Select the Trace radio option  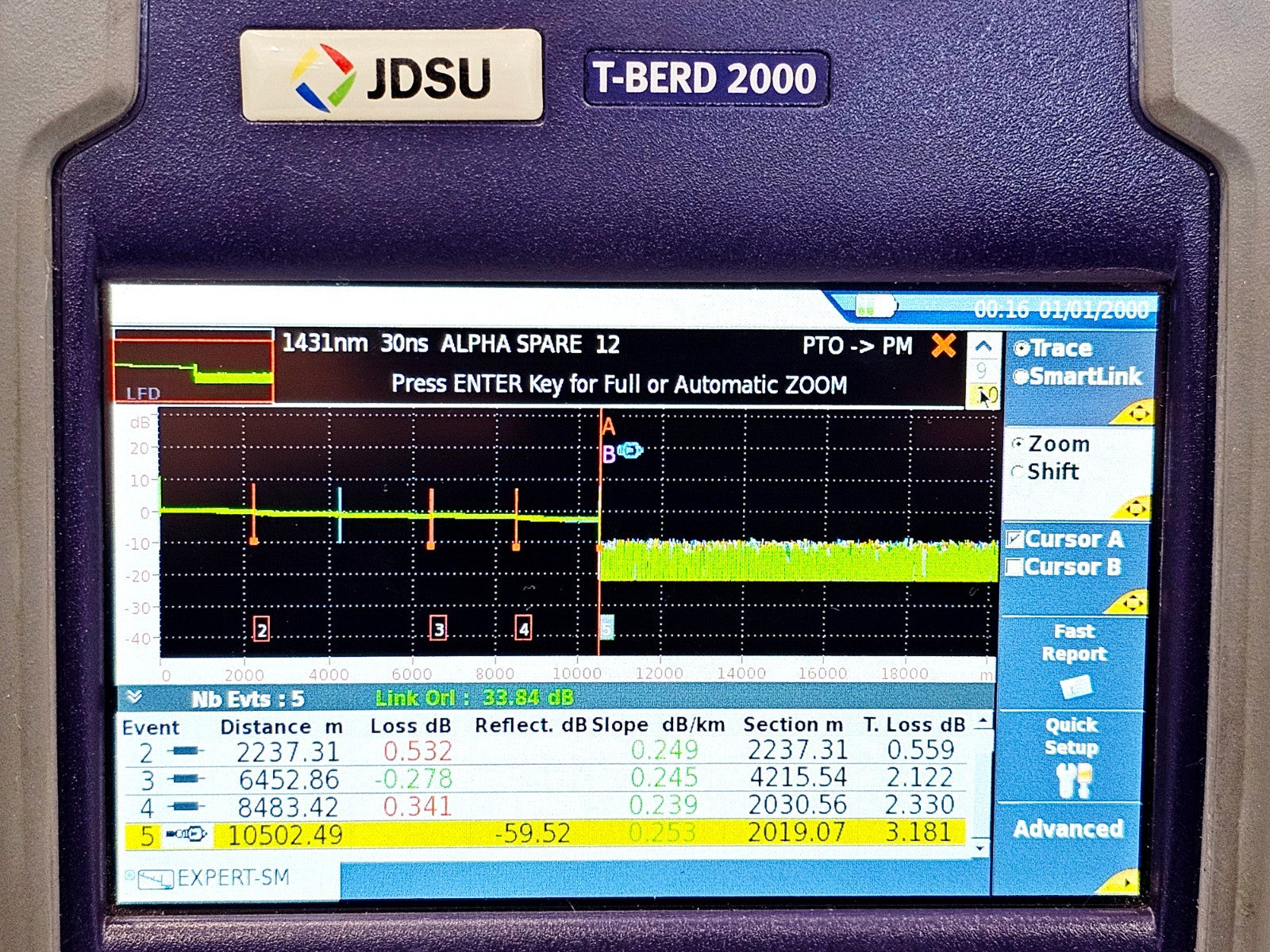(x=1053, y=348)
